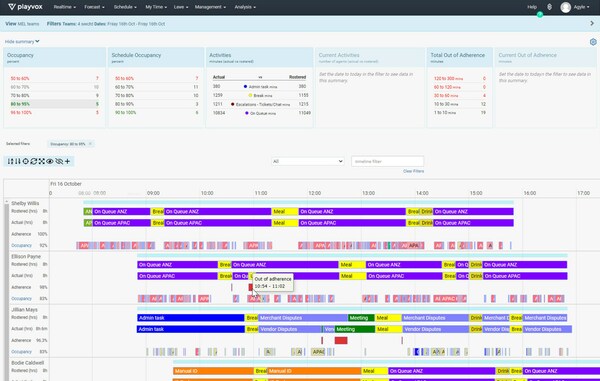The width and height of the screenshot is (600, 381).
Task: Remove the Occupancy 80 to 95% filter chip
Action: pos(90,144)
